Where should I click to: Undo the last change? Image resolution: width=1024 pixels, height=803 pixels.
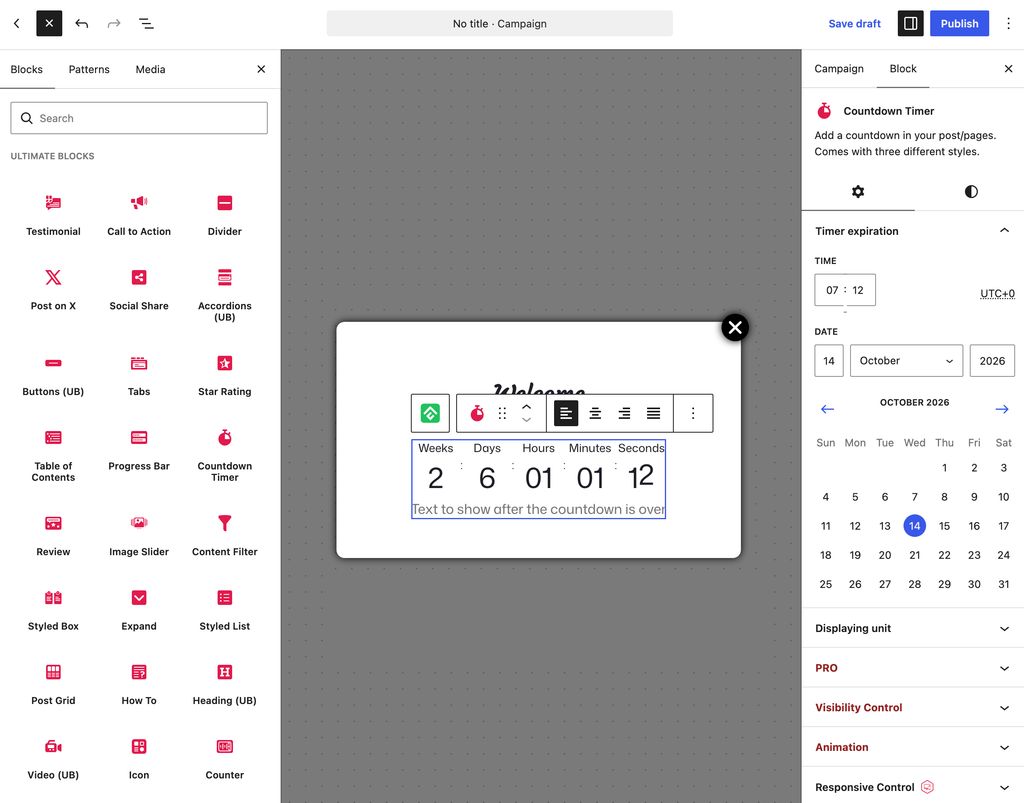[82, 24]
